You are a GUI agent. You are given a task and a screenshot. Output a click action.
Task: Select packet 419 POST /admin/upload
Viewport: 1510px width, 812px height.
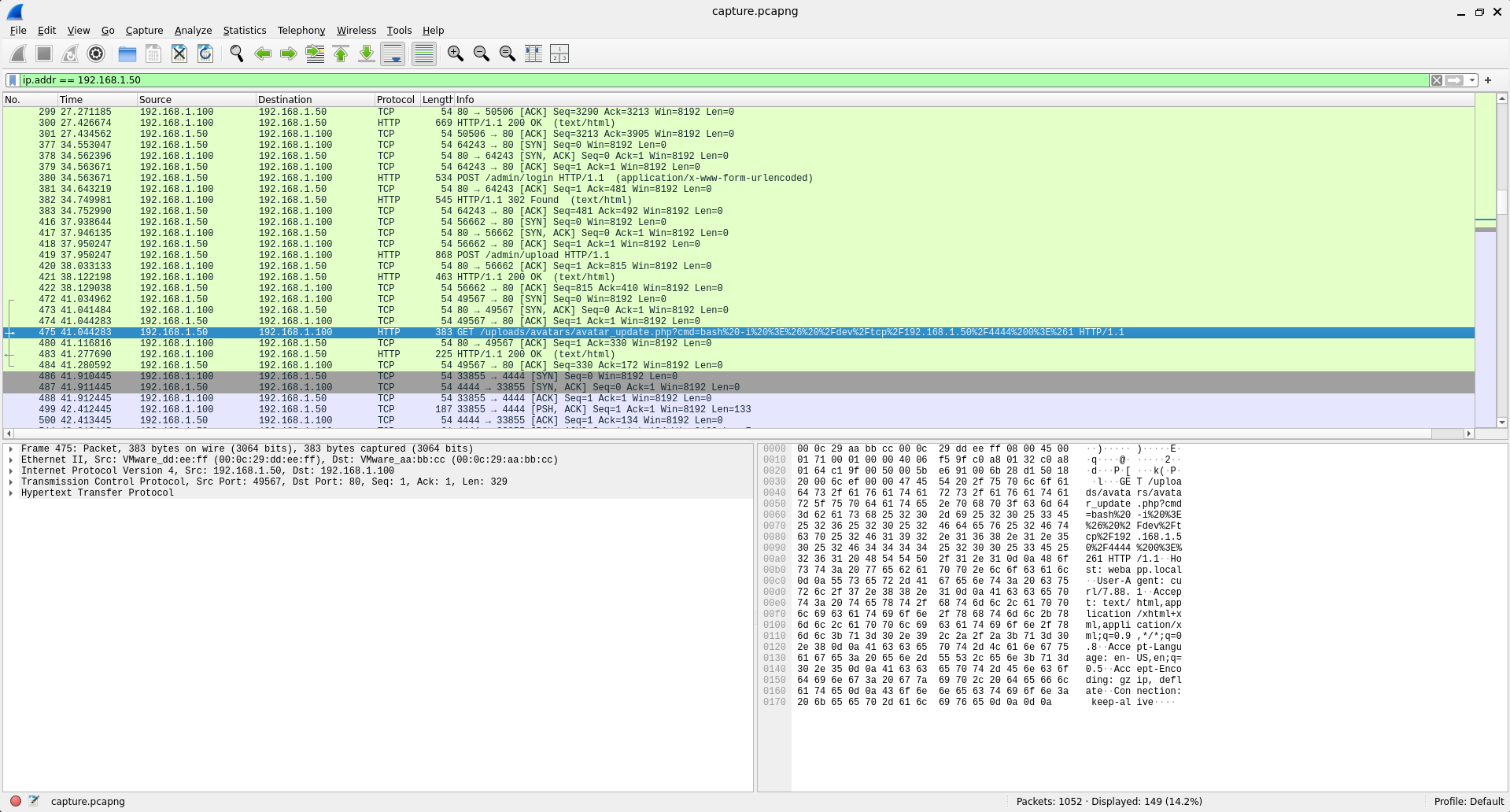[x=738, y=256]
